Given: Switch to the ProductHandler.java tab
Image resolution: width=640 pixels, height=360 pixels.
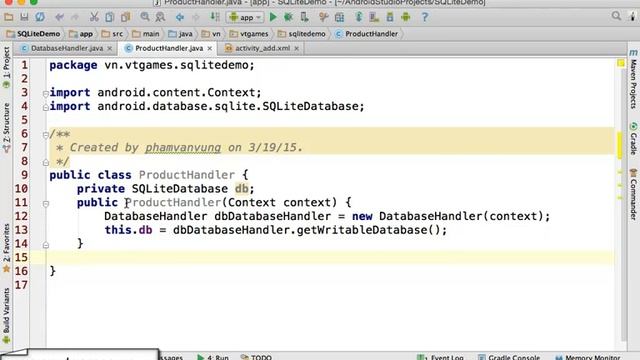Looking at the screenshot, I should tap(169, 48).
